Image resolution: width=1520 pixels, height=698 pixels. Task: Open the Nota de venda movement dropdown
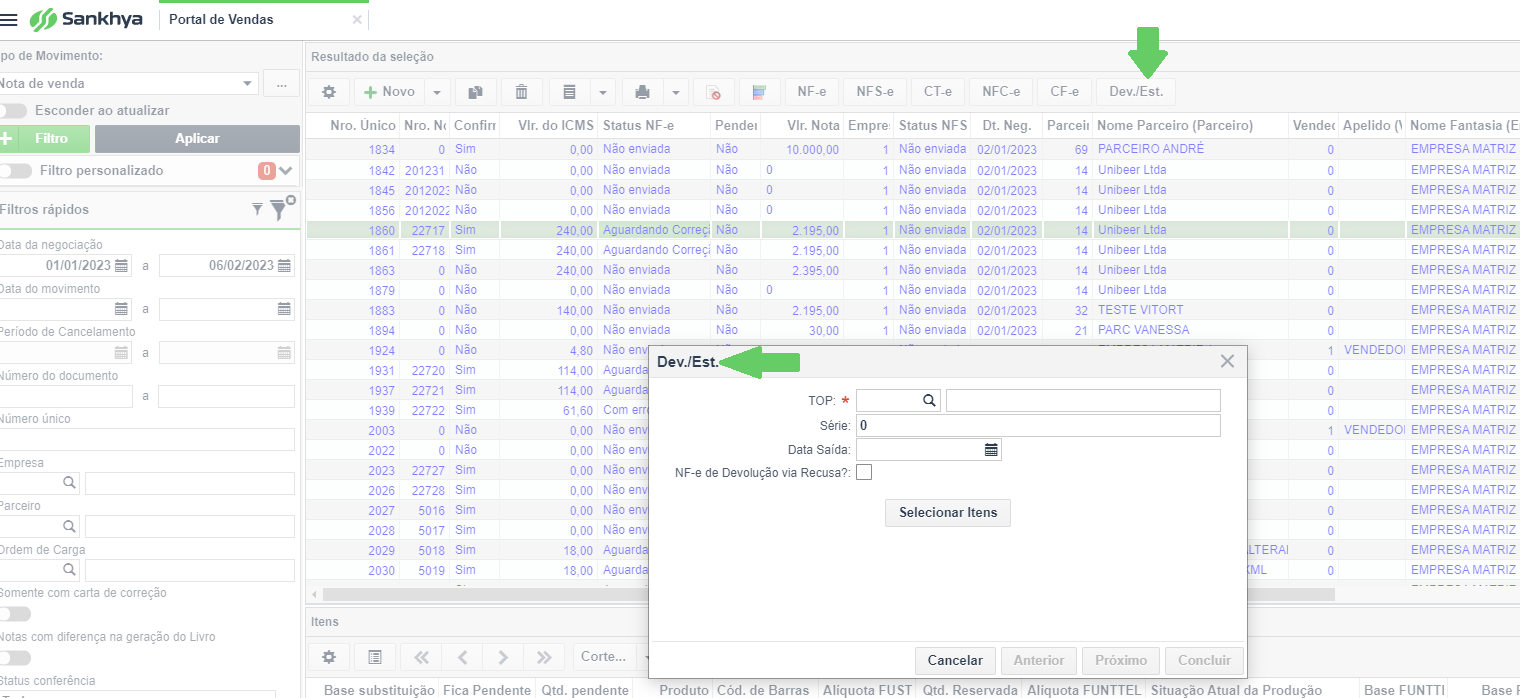pos(128,84)
